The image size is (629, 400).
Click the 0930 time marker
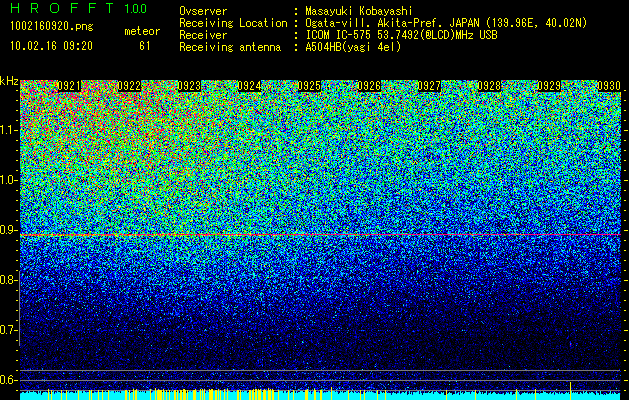coord(609,86)
